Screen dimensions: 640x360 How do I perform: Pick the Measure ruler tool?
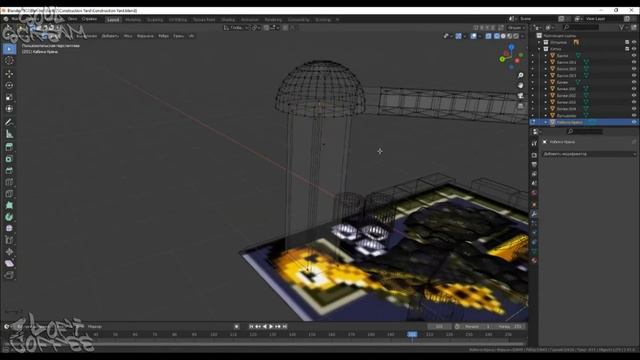9,134
